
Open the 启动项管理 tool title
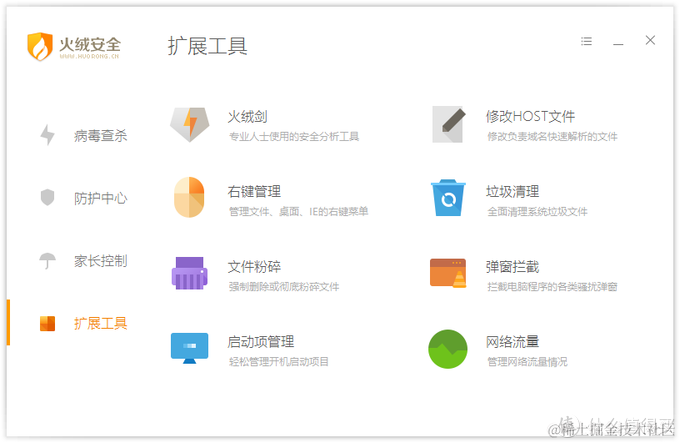point(261,342)
